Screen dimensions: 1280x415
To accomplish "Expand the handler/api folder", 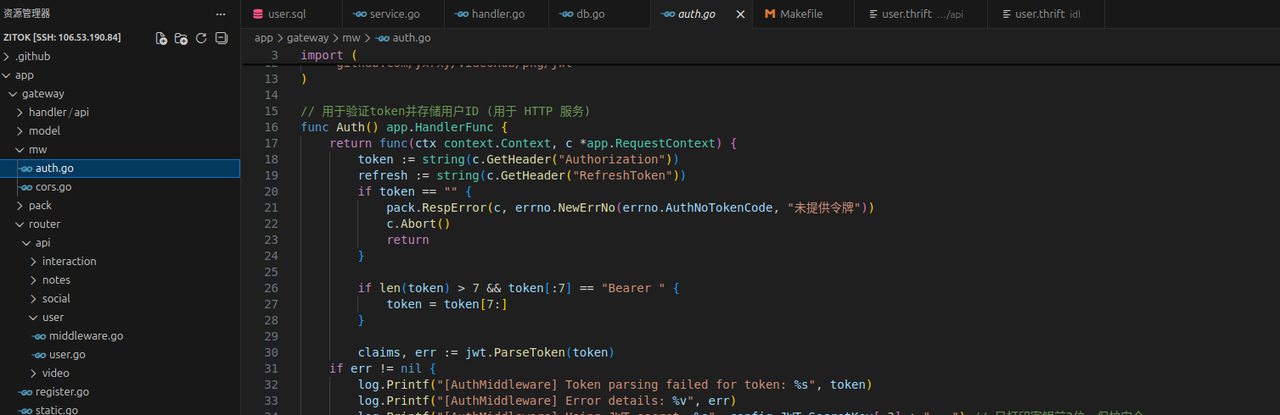I will pos(120,112).
